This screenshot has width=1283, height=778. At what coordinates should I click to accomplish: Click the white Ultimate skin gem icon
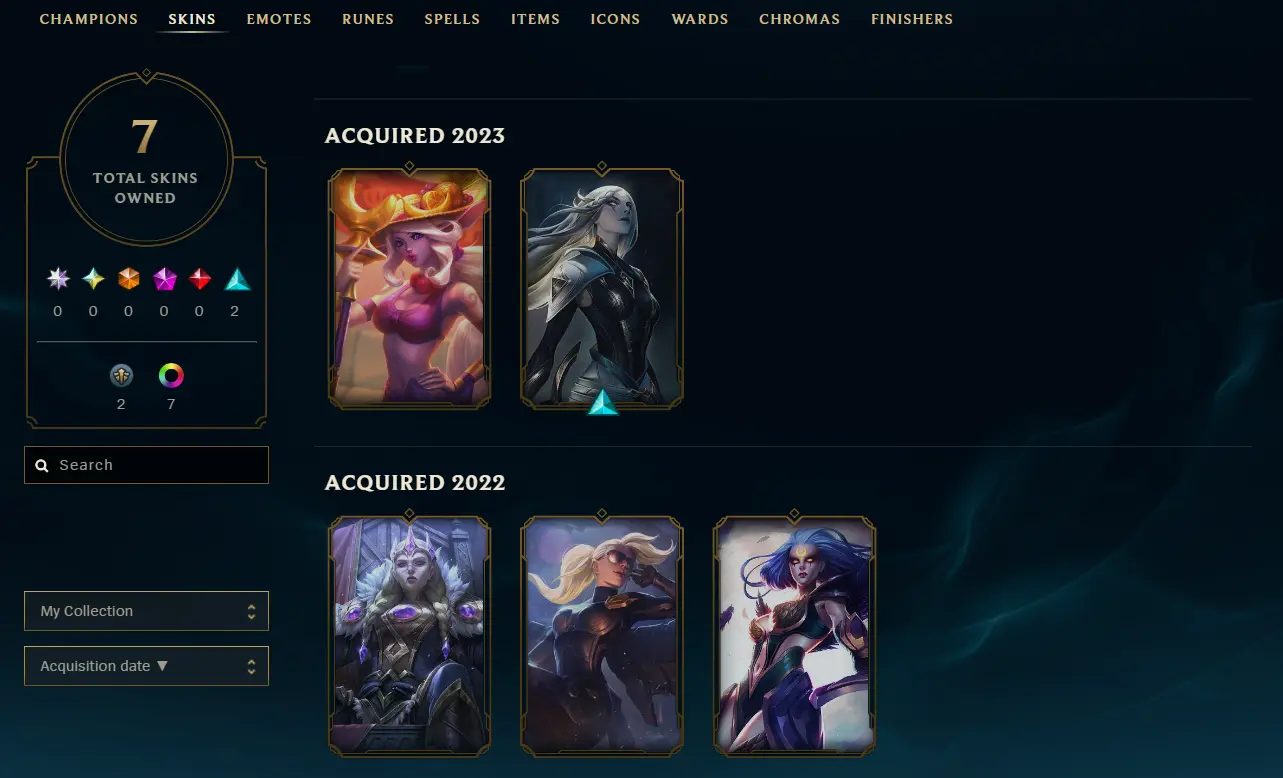click(x=58, y=279)
